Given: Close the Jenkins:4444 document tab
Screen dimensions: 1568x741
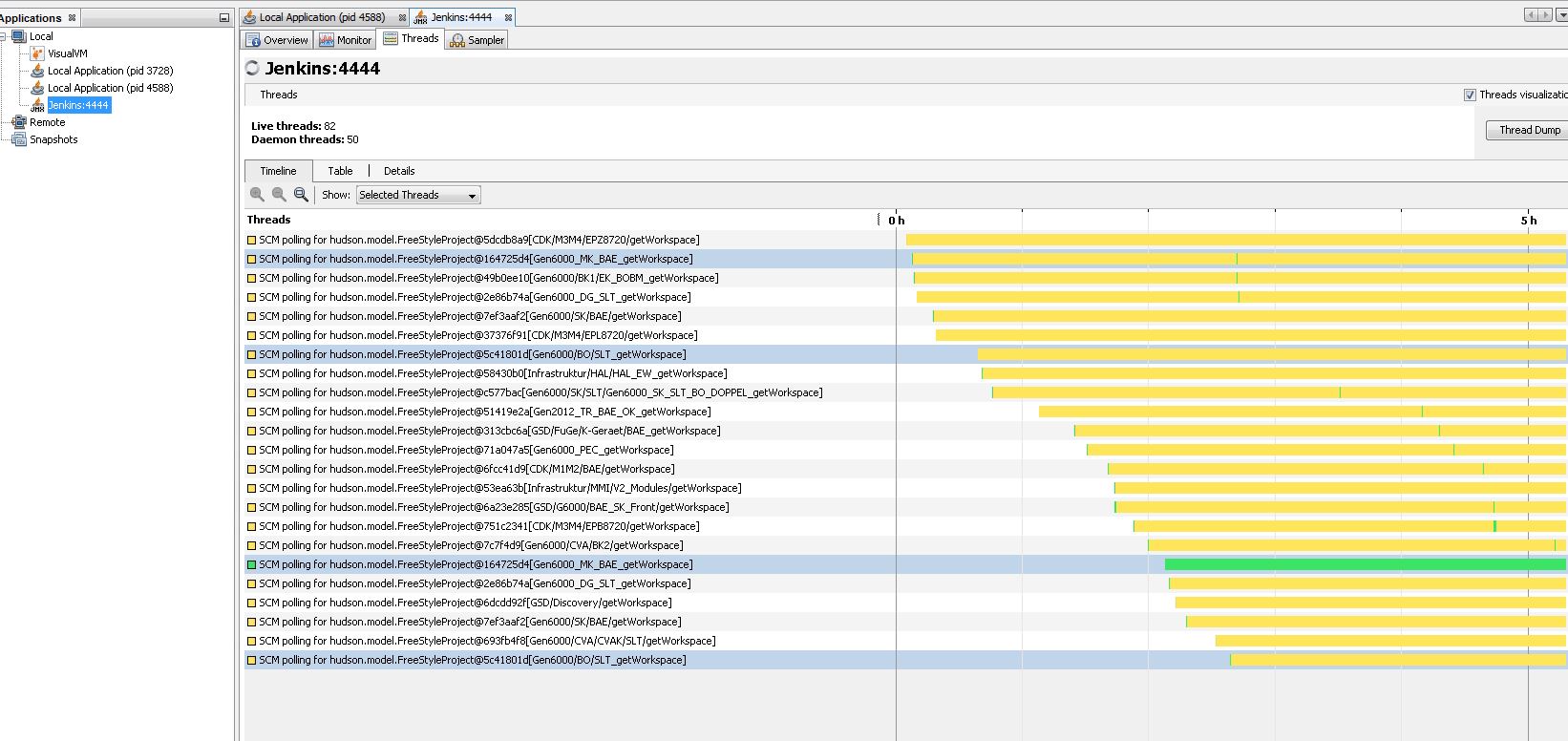Looking at the screenshot, I should [508, 17].
